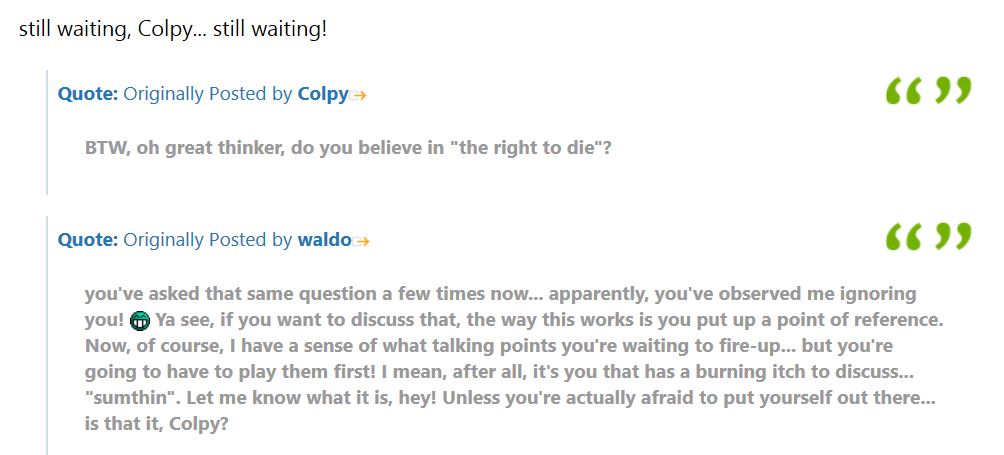The image size is (1004, 455).
Task: Click the grinning green emoji after "you!"
Action: (x=140, y=321)
